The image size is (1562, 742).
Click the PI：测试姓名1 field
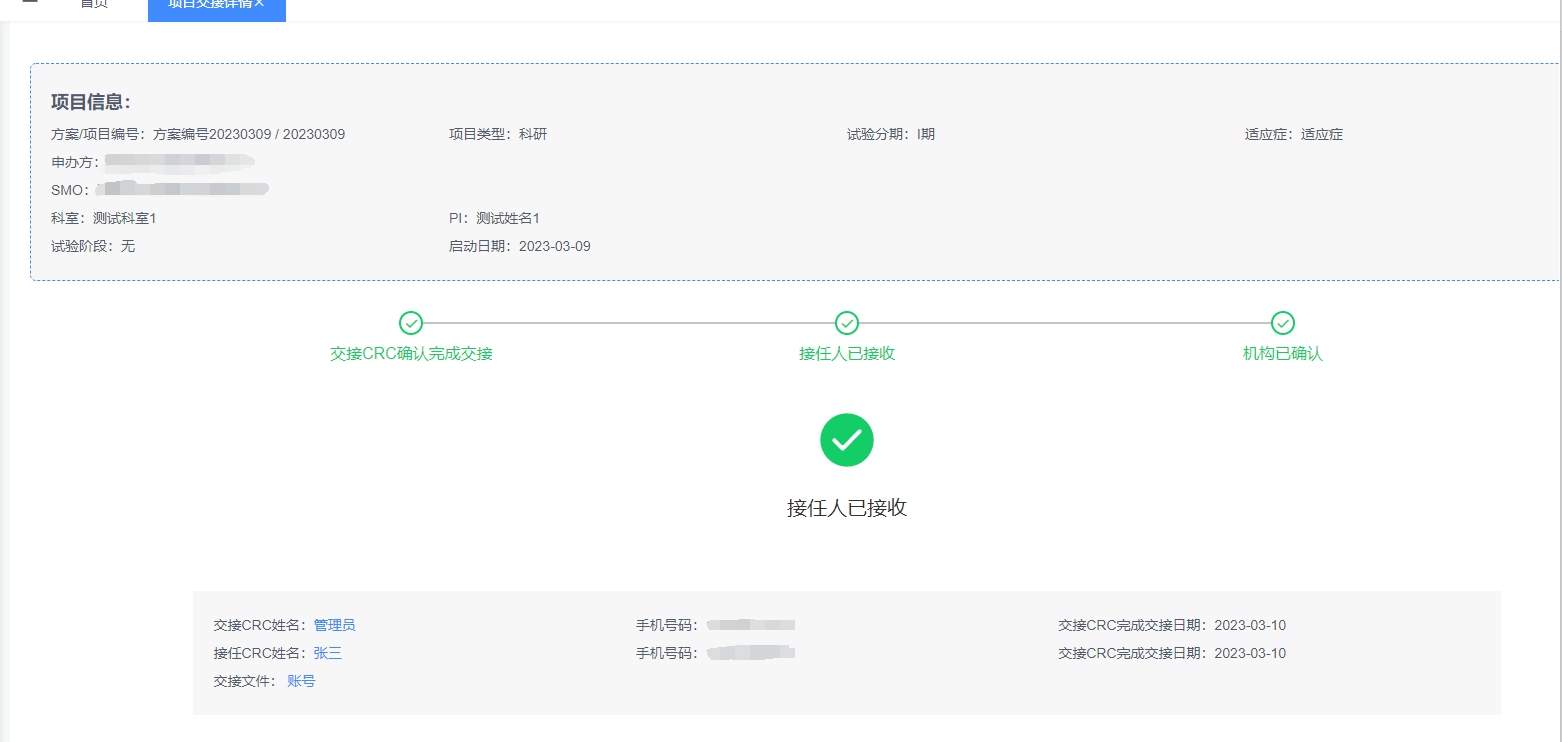coord(494,218)
